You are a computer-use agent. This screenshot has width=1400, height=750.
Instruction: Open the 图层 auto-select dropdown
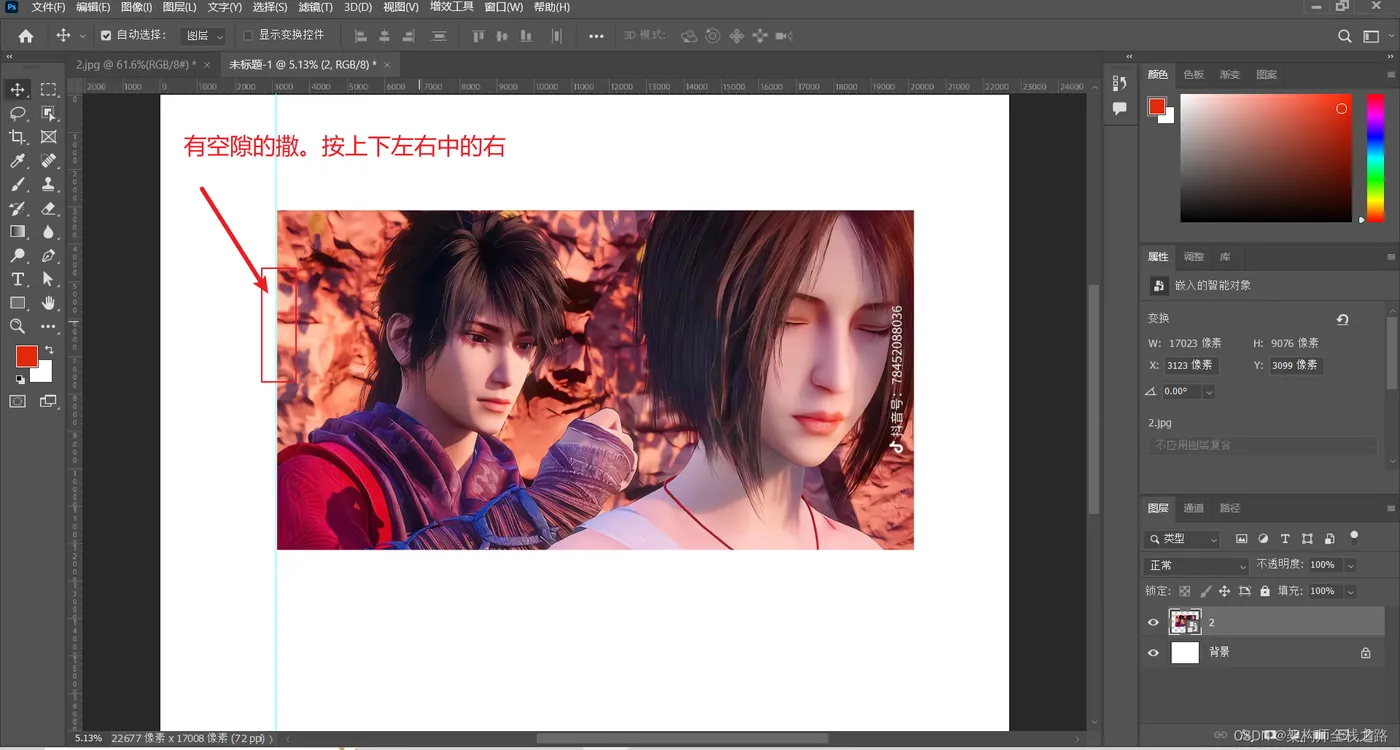pyautogui.click(x=203, y=36)
